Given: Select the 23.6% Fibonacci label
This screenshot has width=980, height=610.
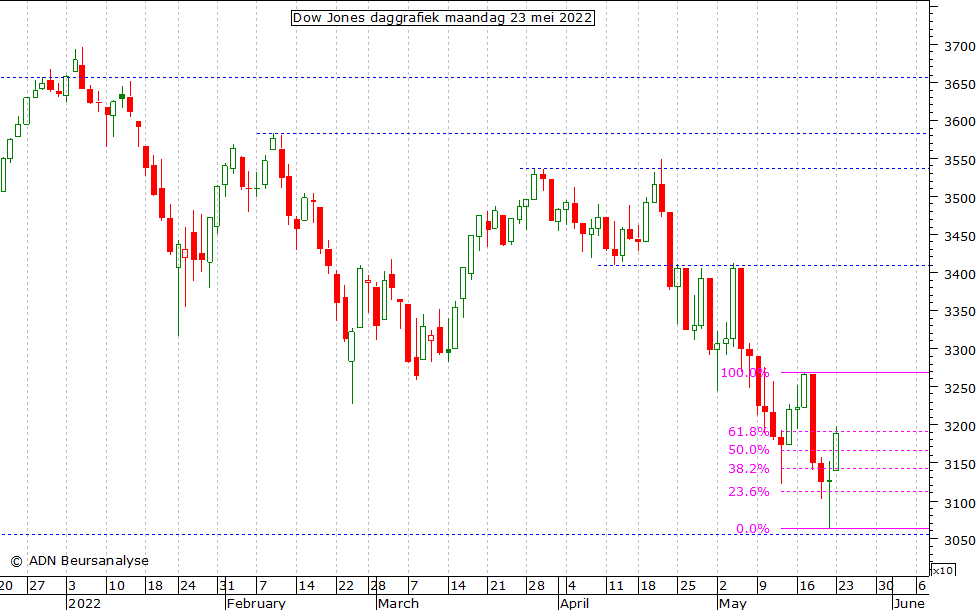Looking at the screenshot, I should [748, 492].
